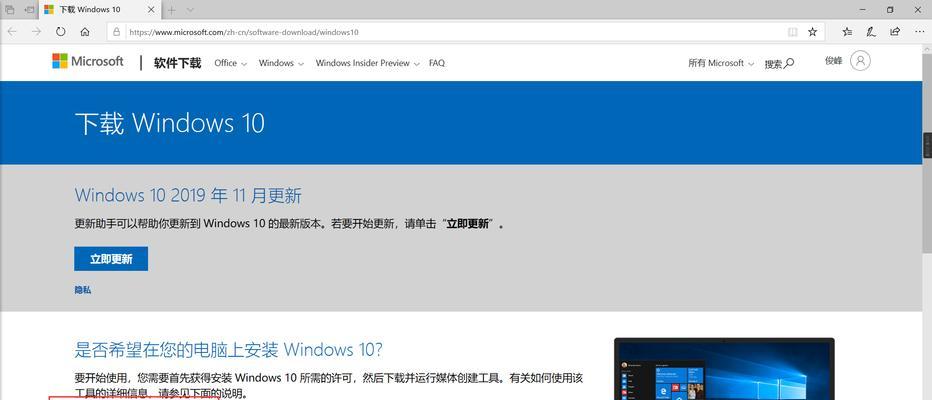Viewport: 932px width, 400px height.
Task: Click the browser back arrow
Action: point(12,32)
